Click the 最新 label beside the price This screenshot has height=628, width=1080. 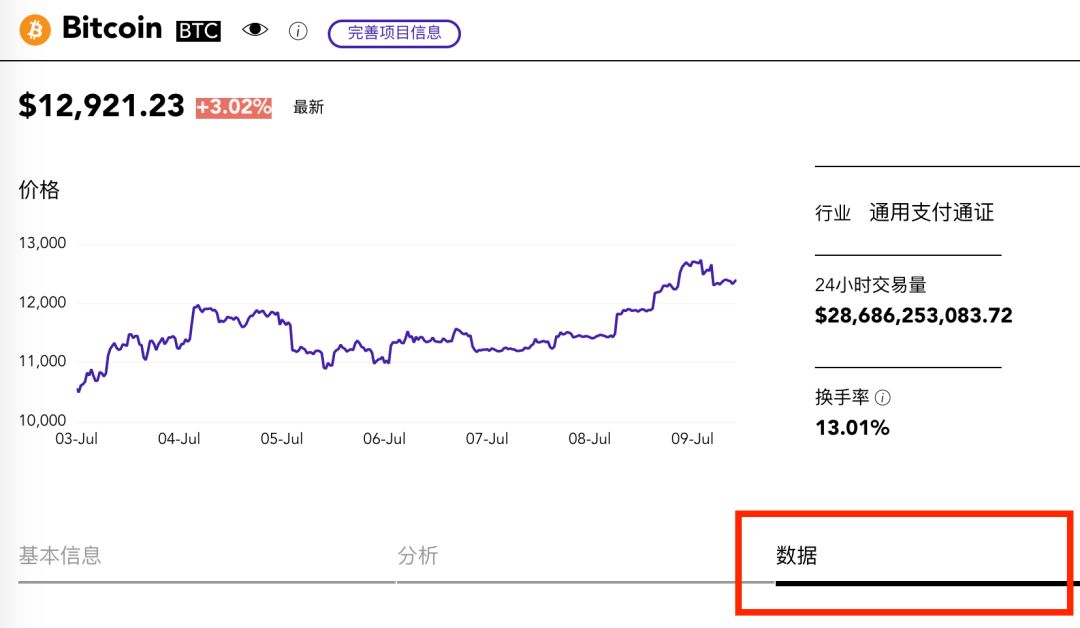click(308, 107)
